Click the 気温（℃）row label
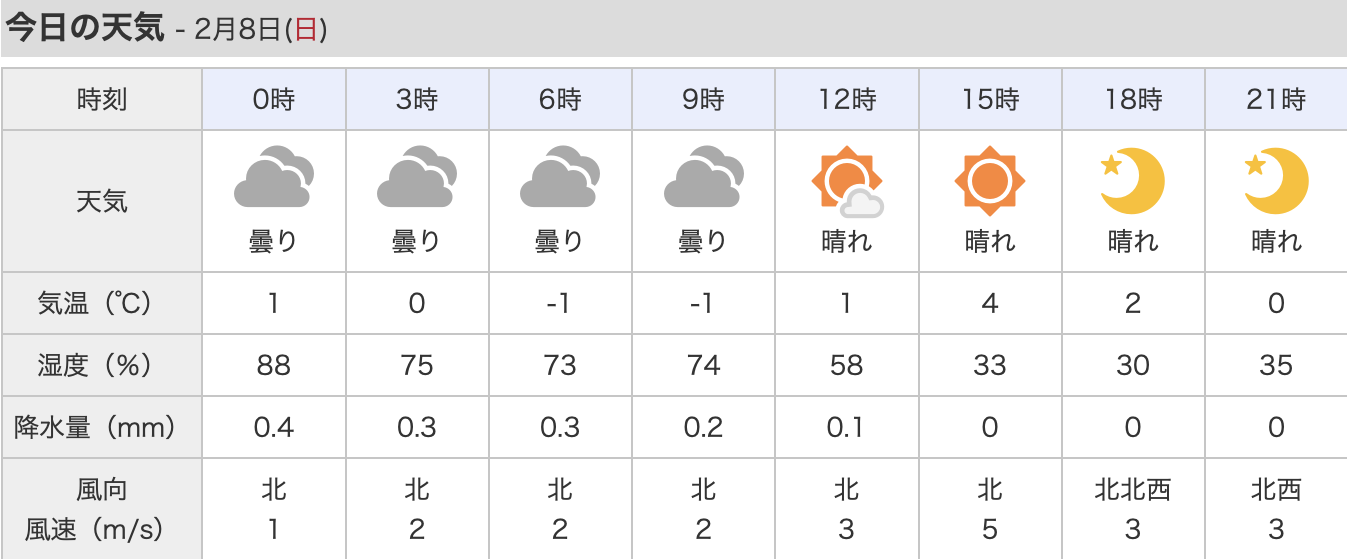The height and width of the screenshot is (559, 1347). point(102,303)
